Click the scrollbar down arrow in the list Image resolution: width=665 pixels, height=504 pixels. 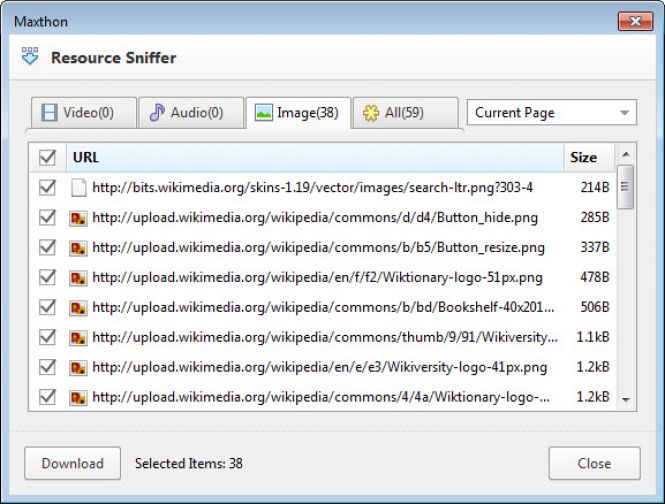(626, 400)
